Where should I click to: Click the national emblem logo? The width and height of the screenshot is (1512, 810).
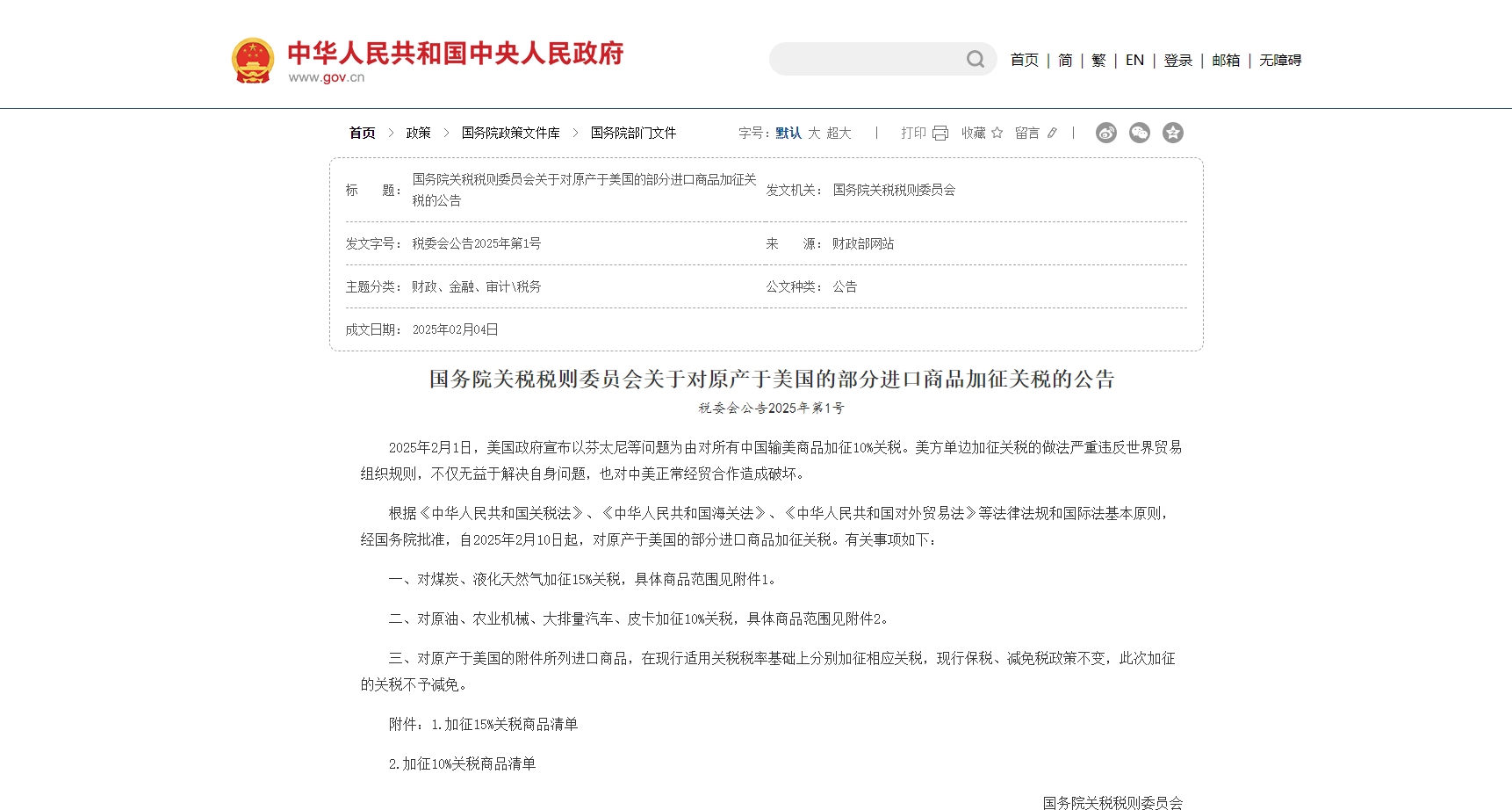(x=253, y=61)
